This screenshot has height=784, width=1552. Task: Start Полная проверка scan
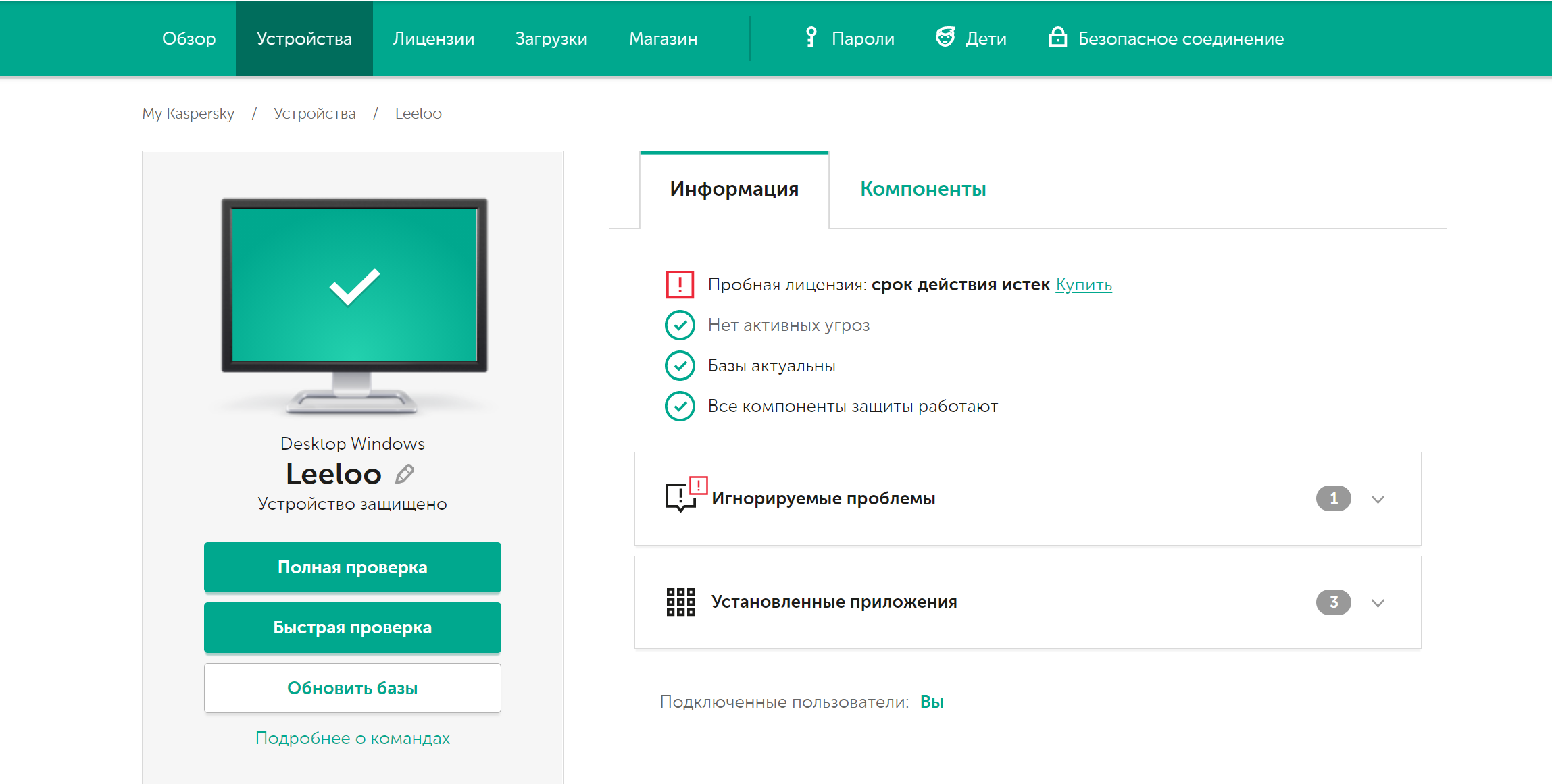click(x=353, y=567)
